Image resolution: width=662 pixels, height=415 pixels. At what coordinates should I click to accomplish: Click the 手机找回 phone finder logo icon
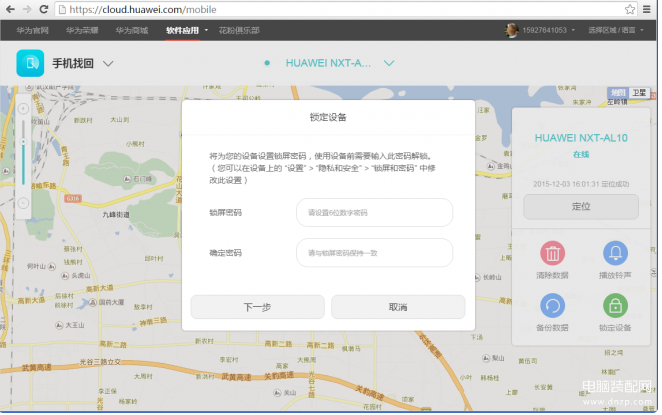(31, 64)
